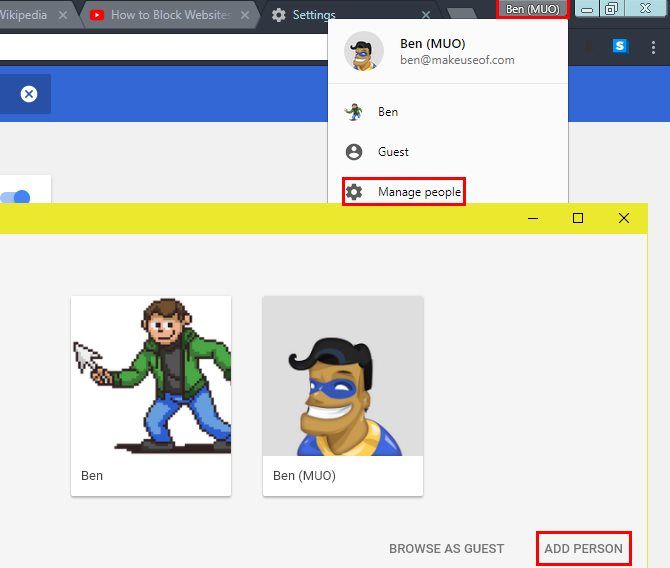Restore down the Chrome browser window
This screenshot has height=568, width=670.
tap(612, 9)
